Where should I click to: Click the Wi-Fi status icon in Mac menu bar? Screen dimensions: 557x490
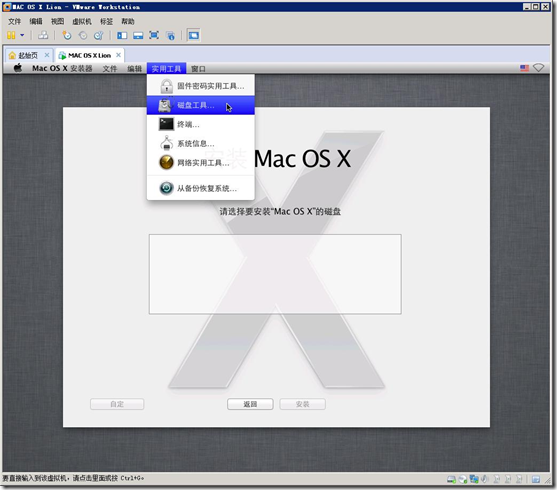coord(539,68)
